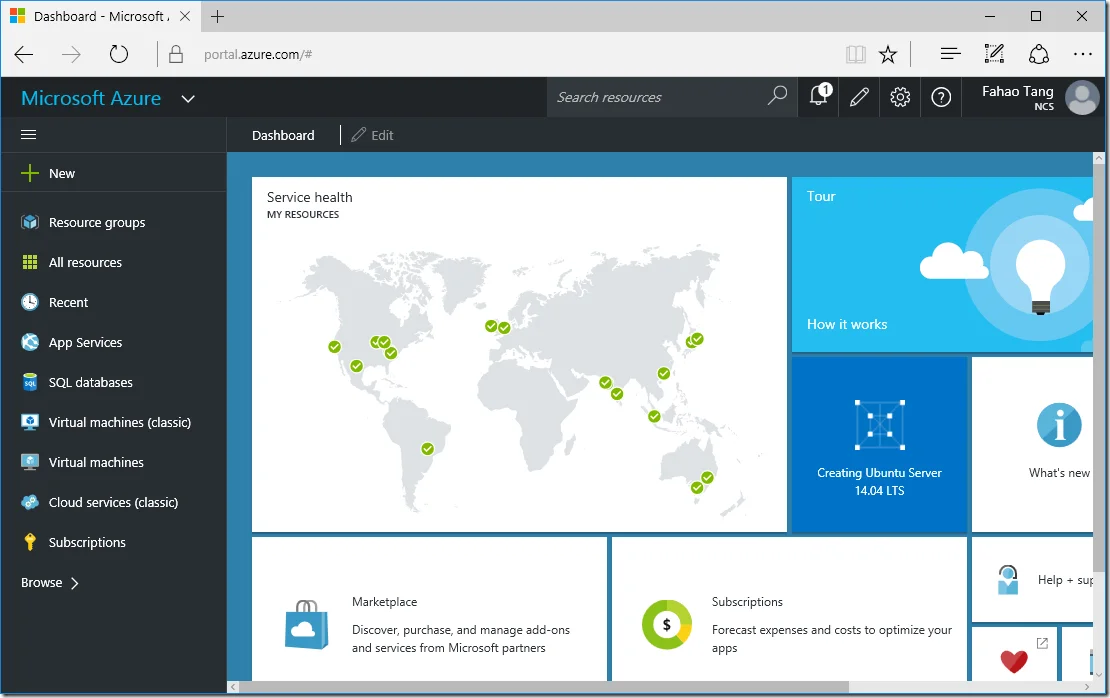1110x698 pixels.
Task: Open the Dashboard - Microsoft browser tab
Action: 100,16
